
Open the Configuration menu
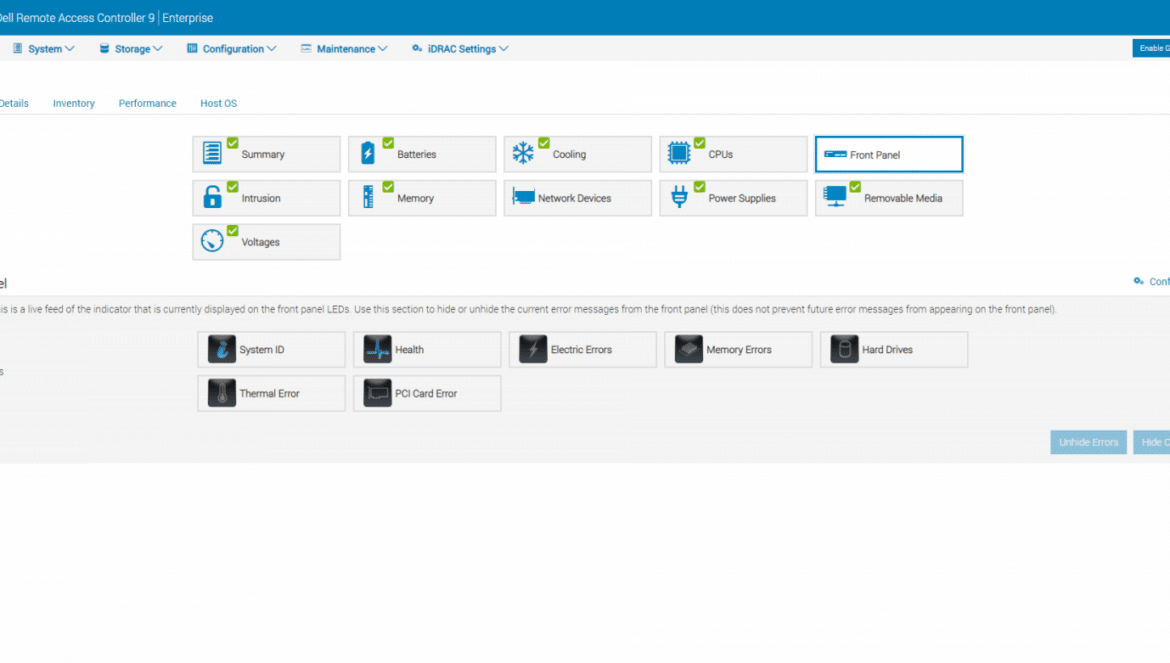(x=232, y=48)
